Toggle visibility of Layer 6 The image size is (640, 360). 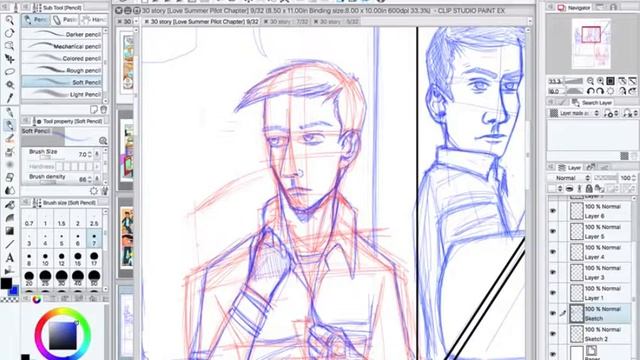click(553, 211)
